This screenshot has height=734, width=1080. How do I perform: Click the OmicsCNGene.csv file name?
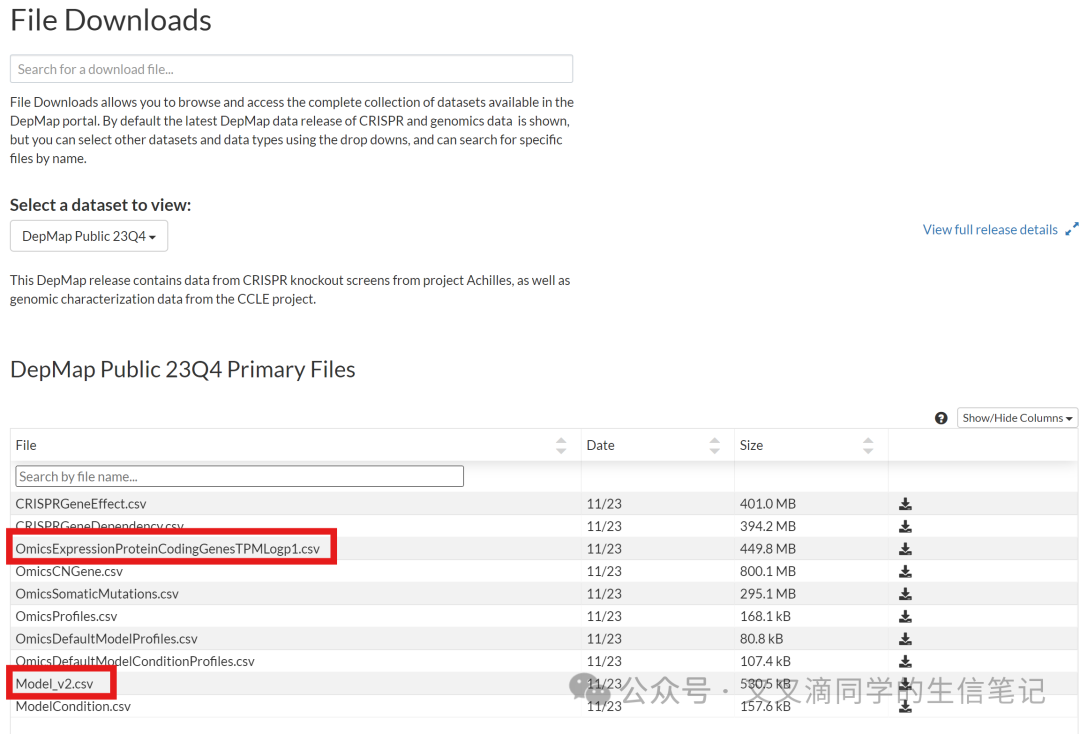click(x=69, y=572)
